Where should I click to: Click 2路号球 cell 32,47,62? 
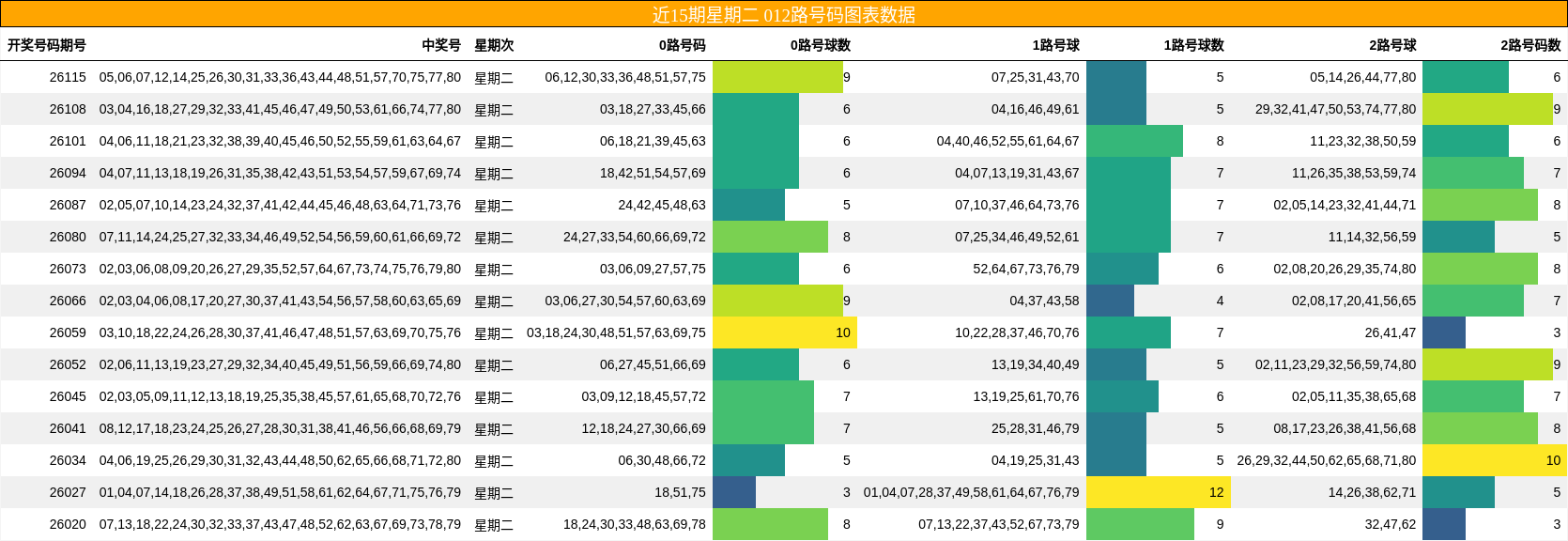pos(1391,524)
